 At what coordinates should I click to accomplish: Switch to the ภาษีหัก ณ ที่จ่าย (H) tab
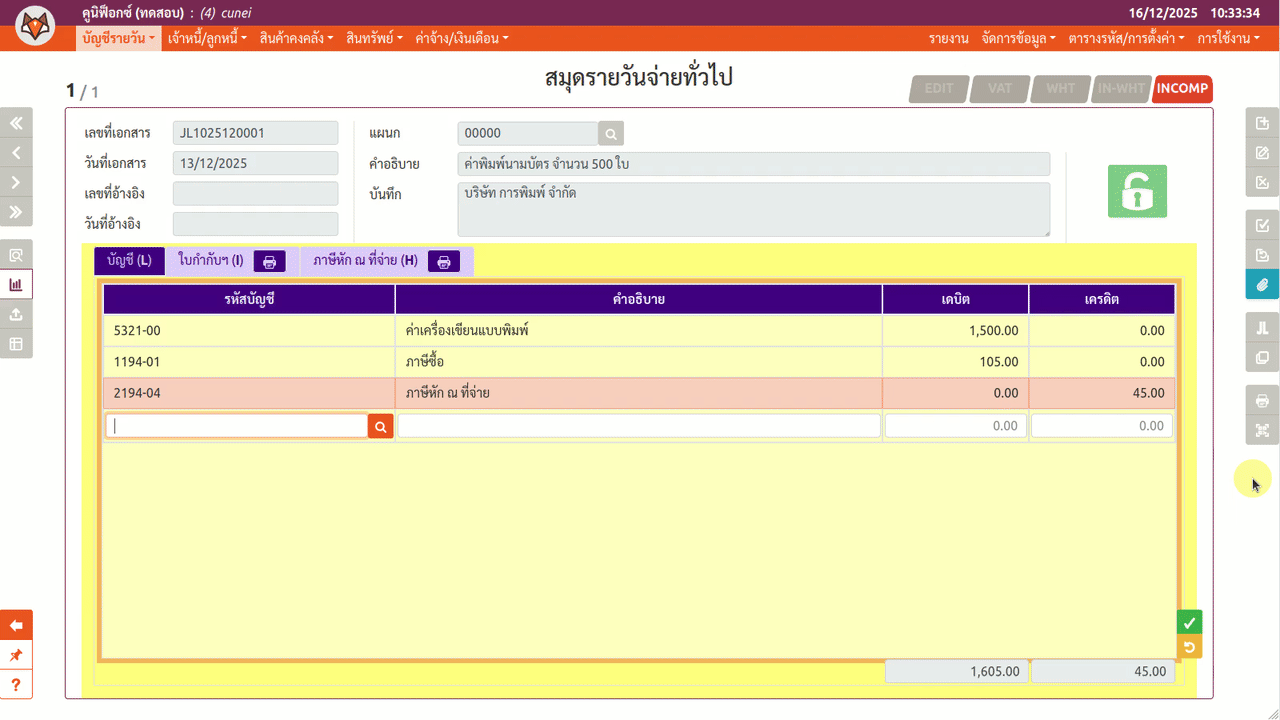tap(365, 261)
